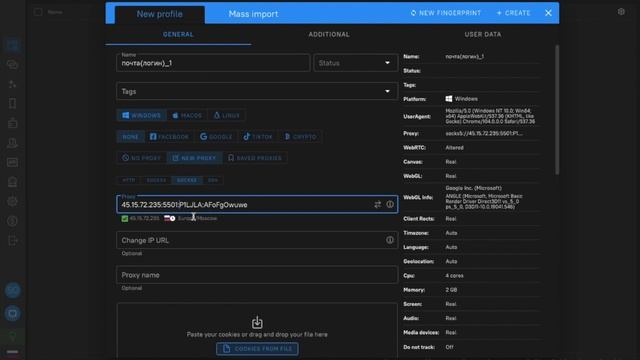Click the dialog's vertical scrollbar

coord(557,110)
